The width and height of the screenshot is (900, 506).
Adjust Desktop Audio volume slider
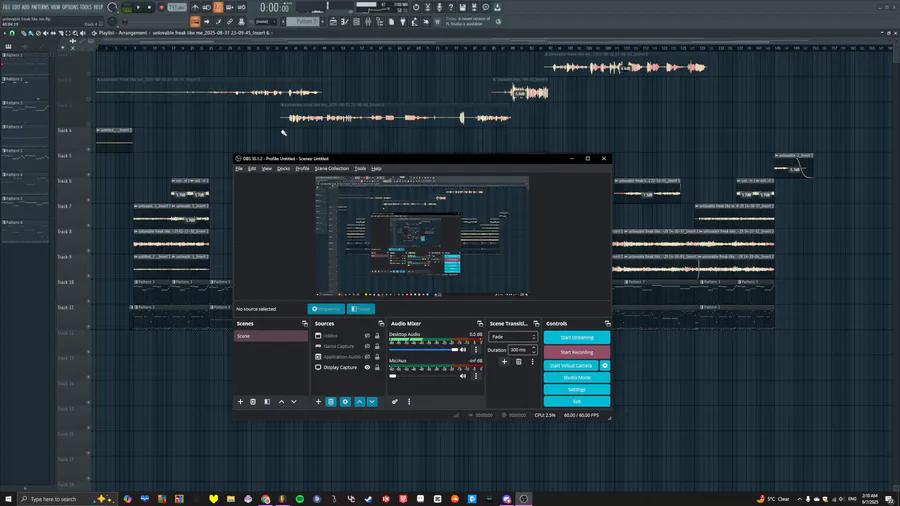(x=424, y=349)
